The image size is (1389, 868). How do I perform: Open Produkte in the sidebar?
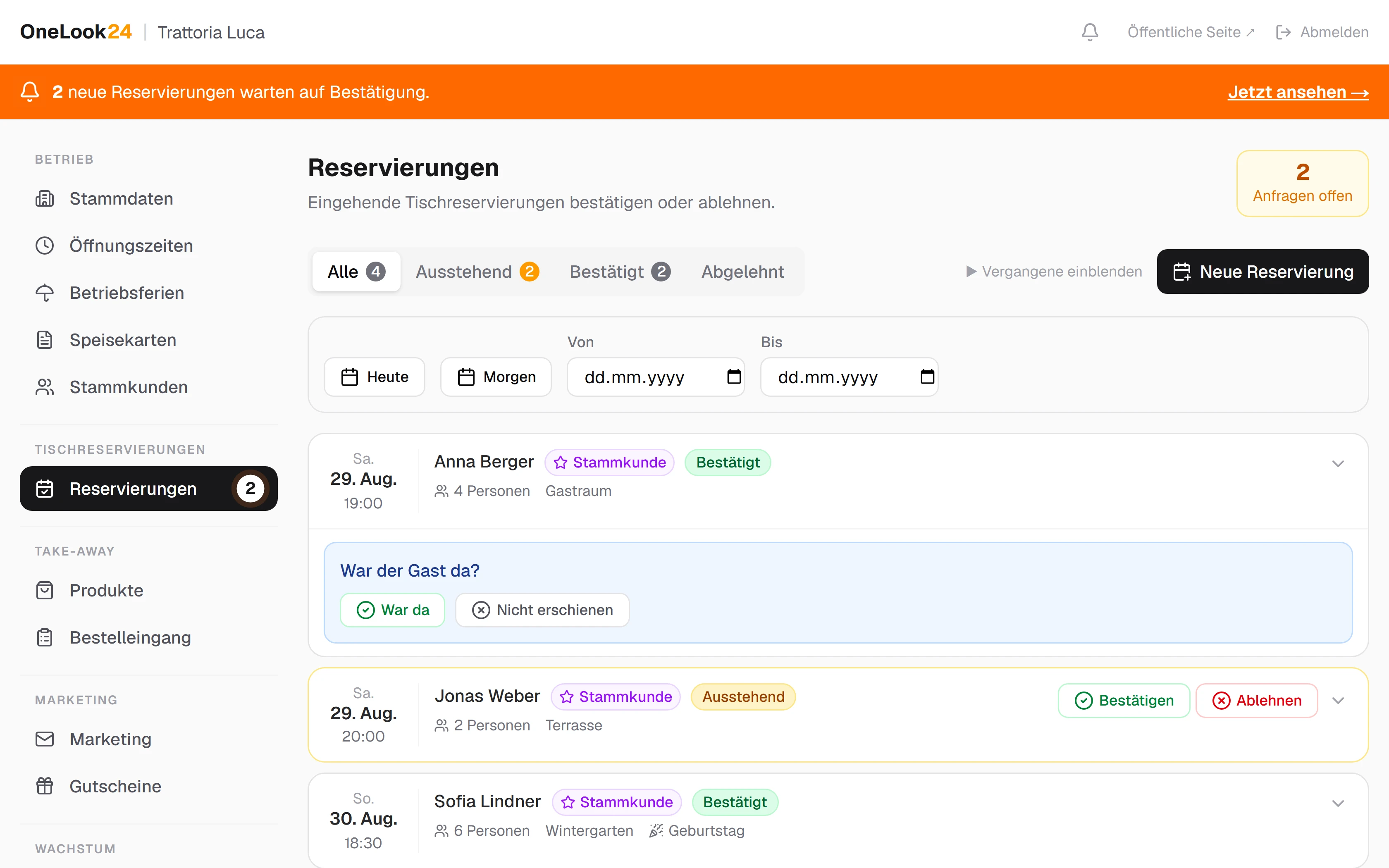[x=149, y=590]
